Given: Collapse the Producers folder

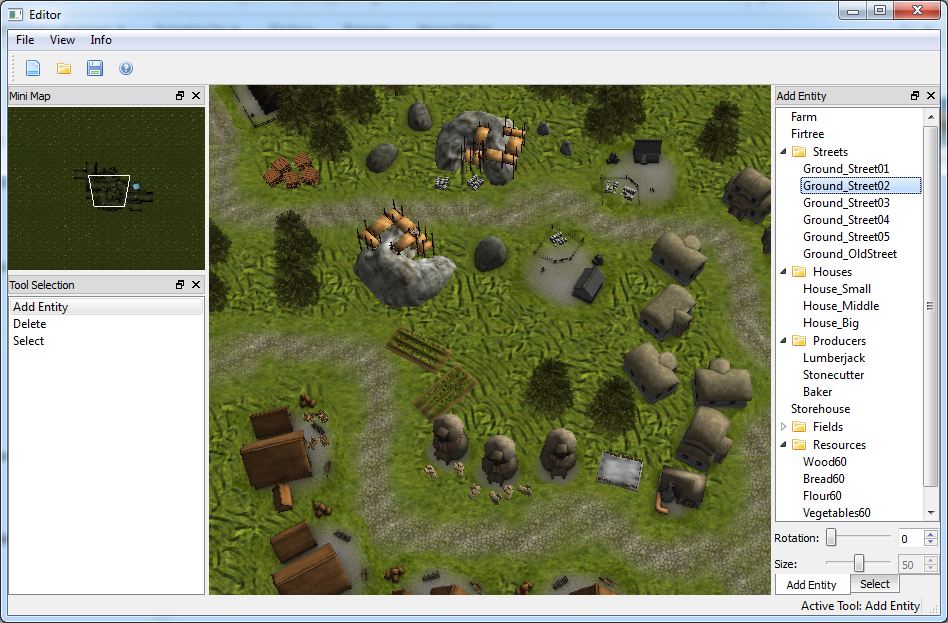Looking at the screenshot, I should coord(783,341).
